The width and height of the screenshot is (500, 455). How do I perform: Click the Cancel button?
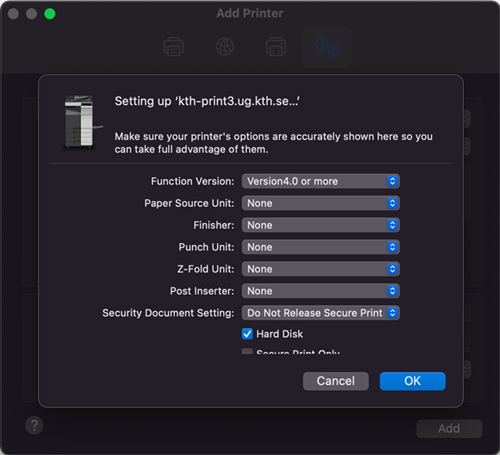pos(336,381)
